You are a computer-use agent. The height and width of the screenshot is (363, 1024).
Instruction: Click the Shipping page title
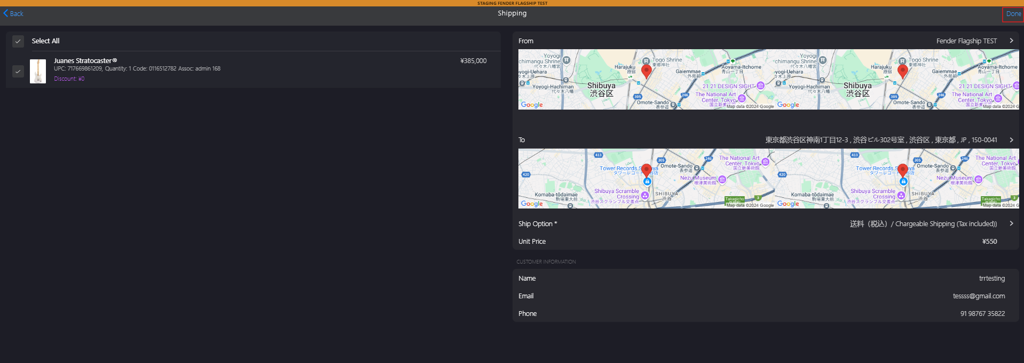(512, 14)
